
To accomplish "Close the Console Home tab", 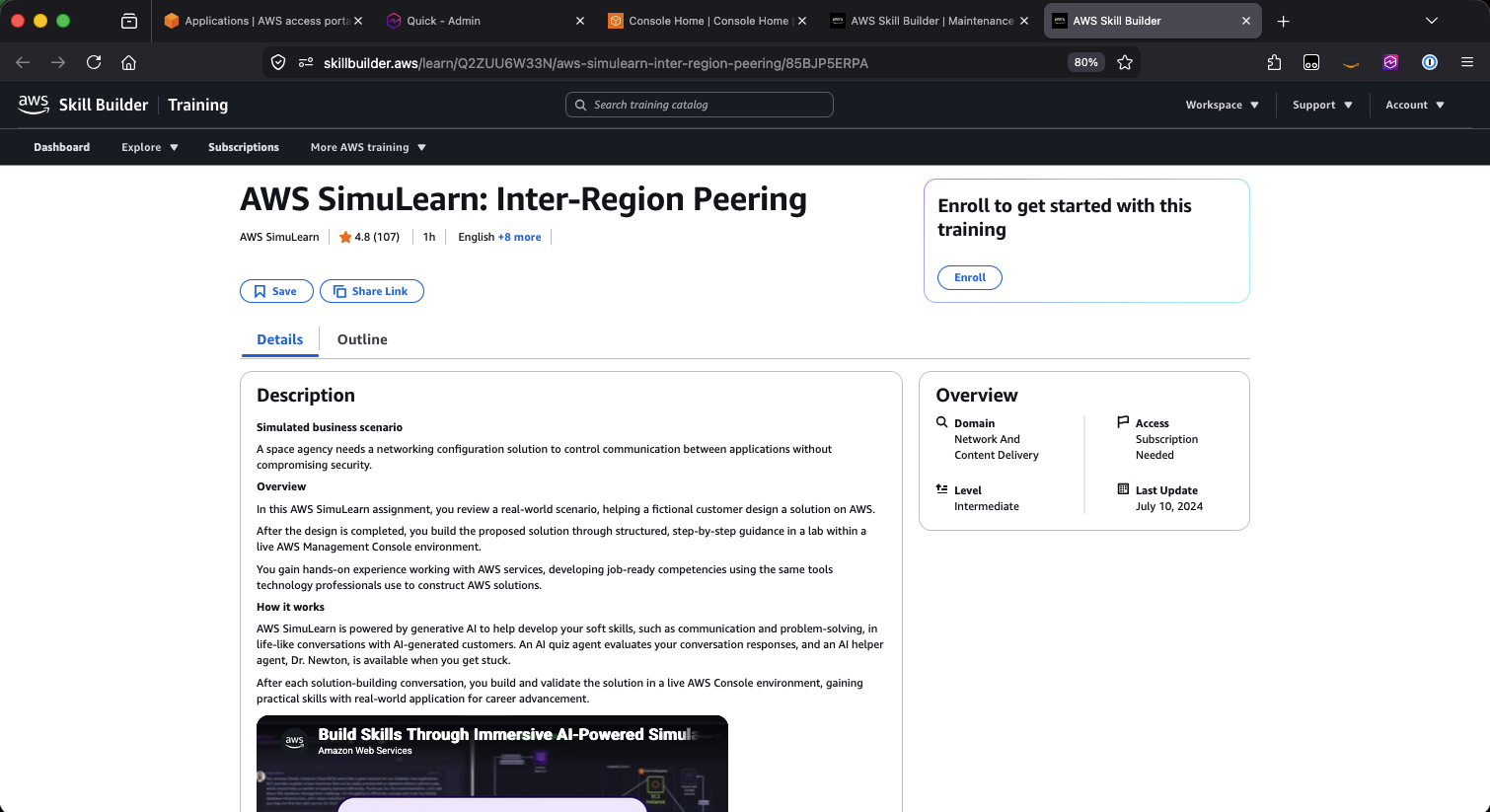I will pyautogui.click(x=802, y=21).
